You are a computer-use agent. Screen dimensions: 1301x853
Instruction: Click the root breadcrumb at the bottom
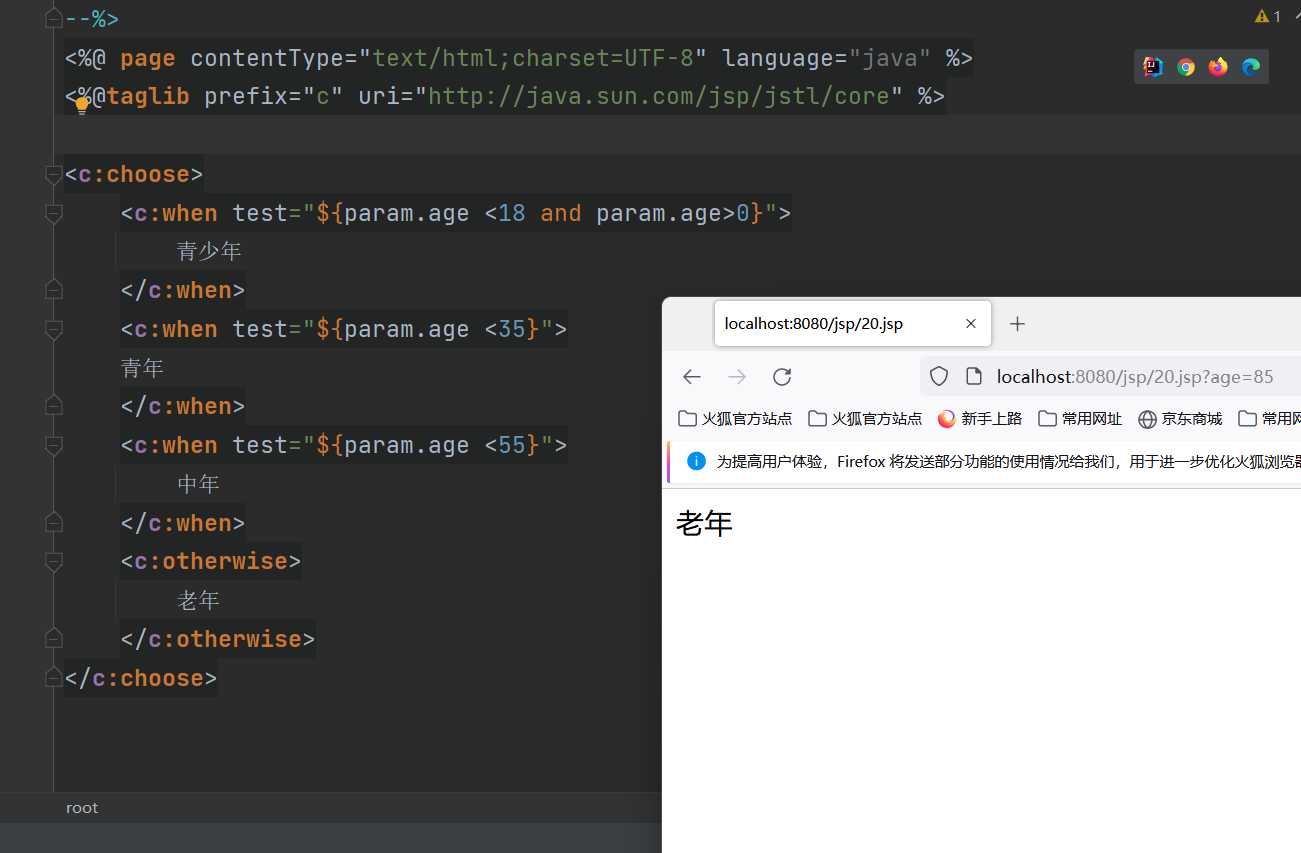coord(82,808)
